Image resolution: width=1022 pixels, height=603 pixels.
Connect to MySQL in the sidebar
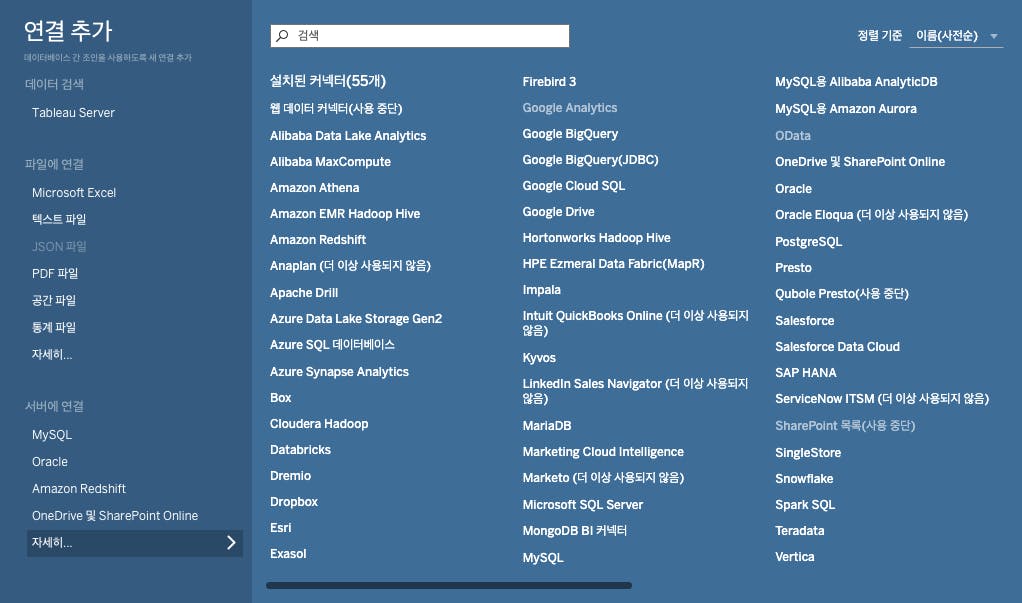point(51,435)
